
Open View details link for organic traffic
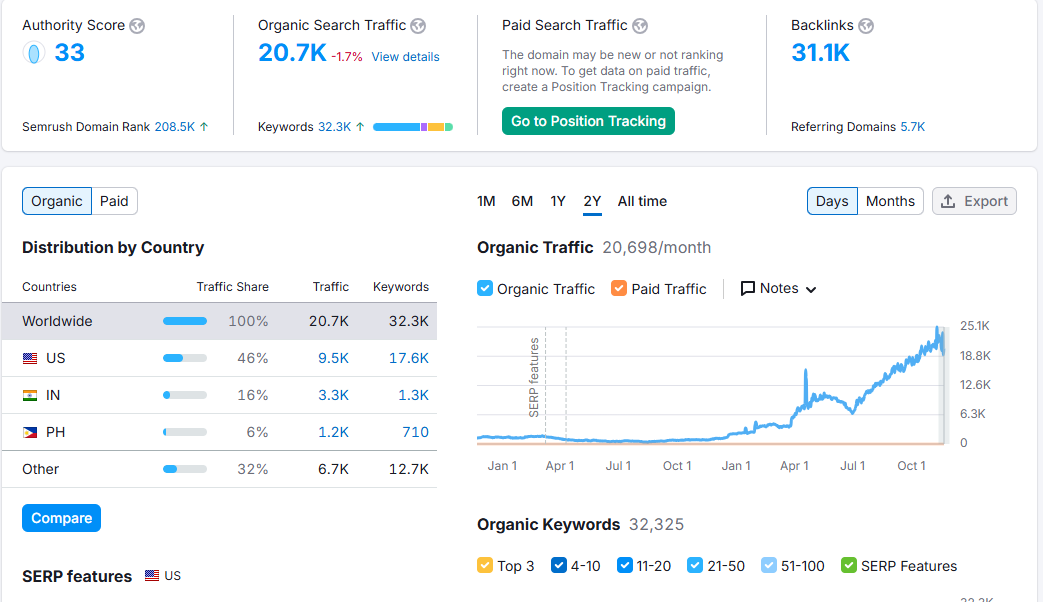click(405, 57)
